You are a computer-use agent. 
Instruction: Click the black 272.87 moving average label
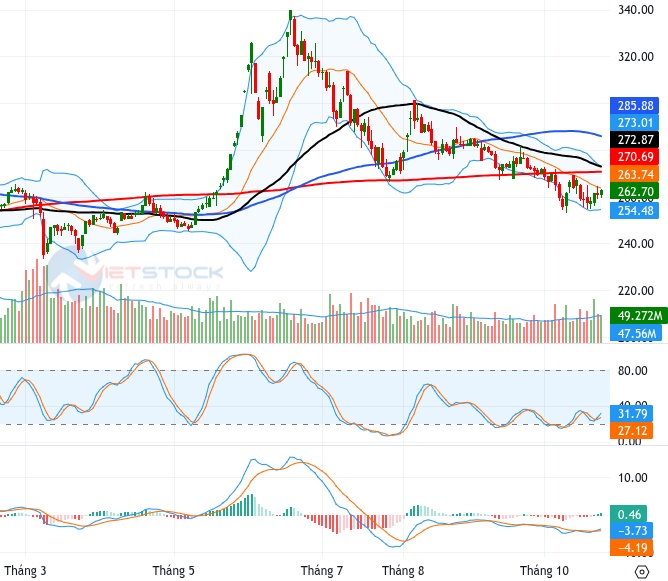[634, 140]
